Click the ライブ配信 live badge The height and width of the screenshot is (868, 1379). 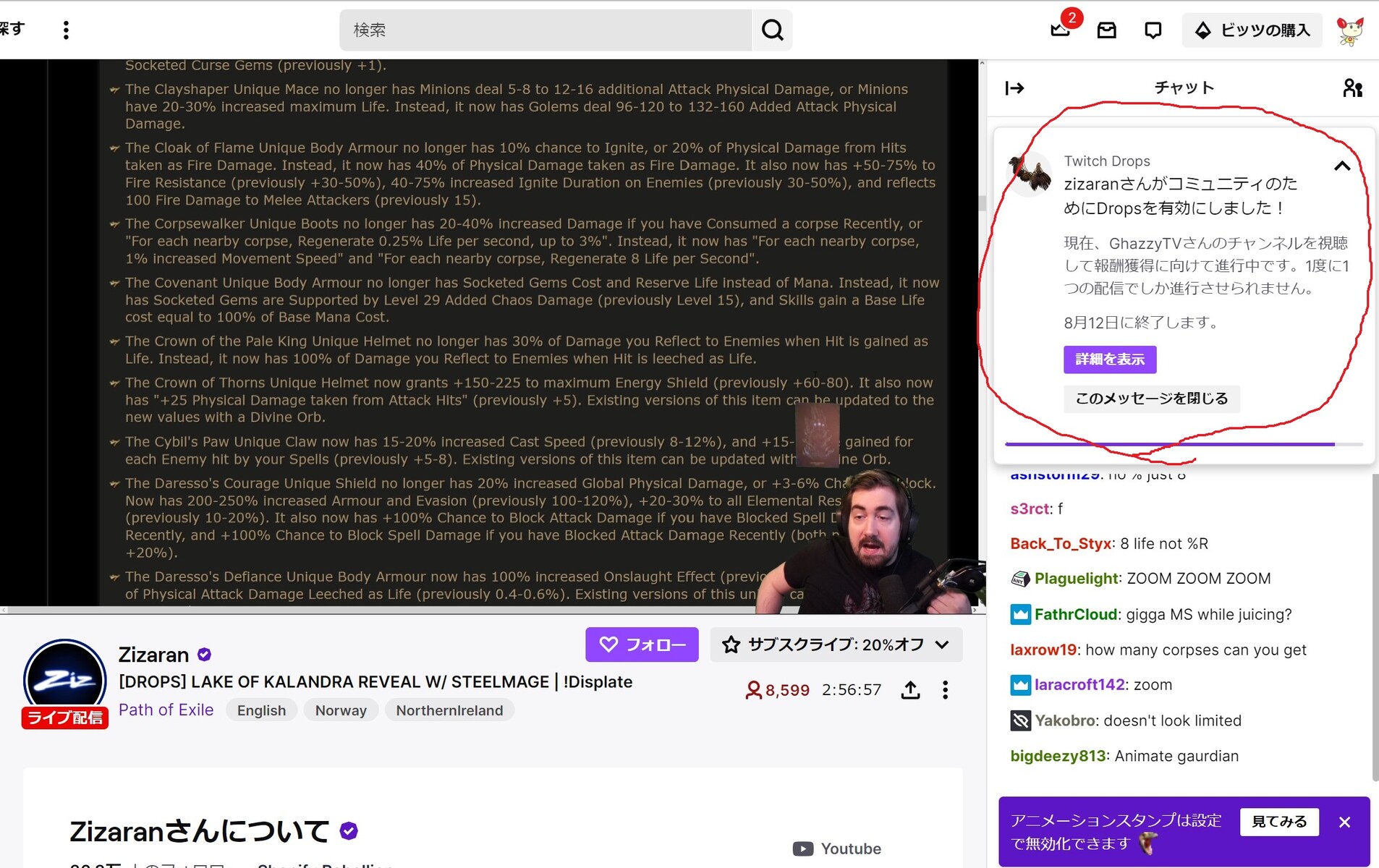coord(65,718)
